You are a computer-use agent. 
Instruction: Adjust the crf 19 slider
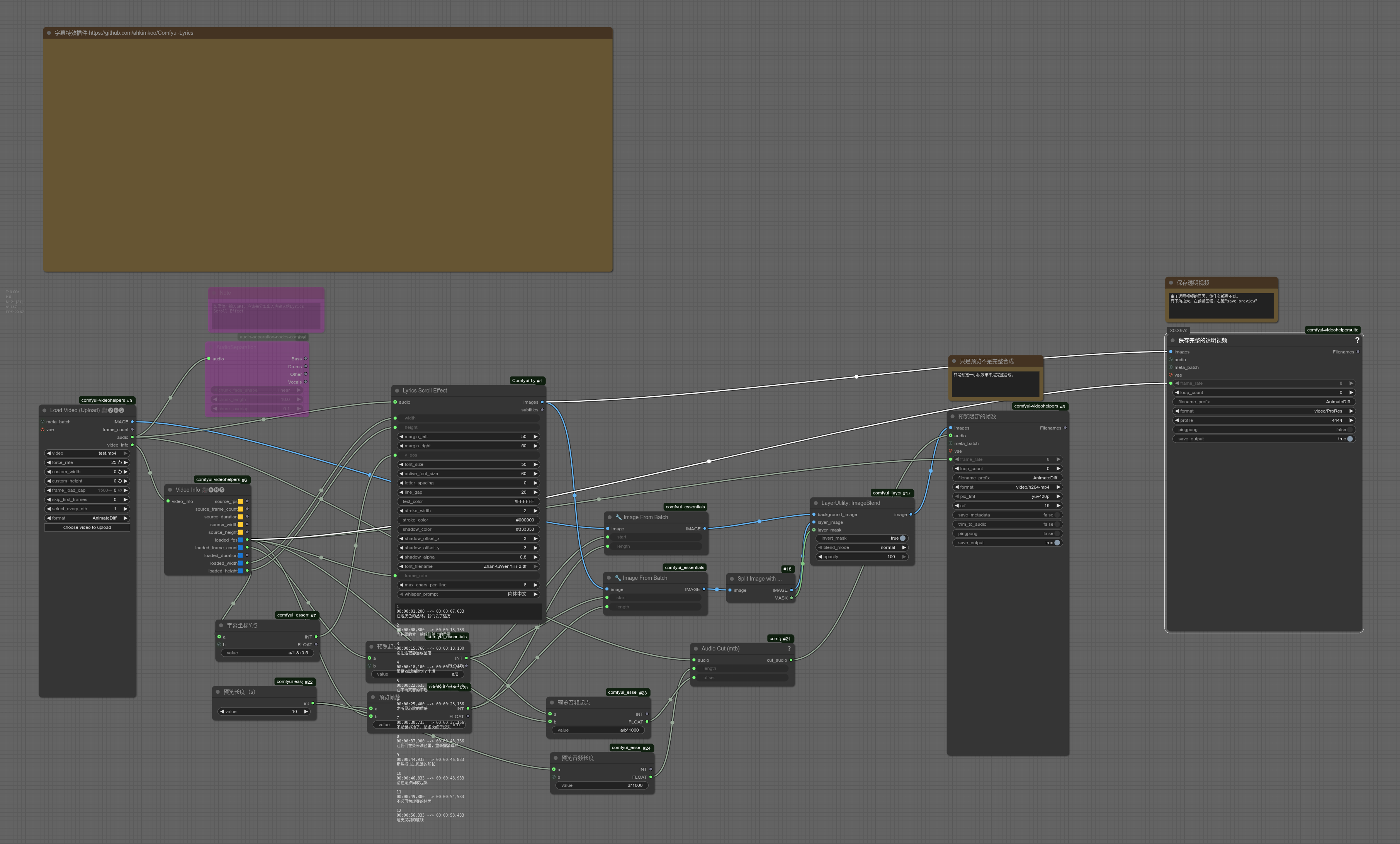[1008, 506]
